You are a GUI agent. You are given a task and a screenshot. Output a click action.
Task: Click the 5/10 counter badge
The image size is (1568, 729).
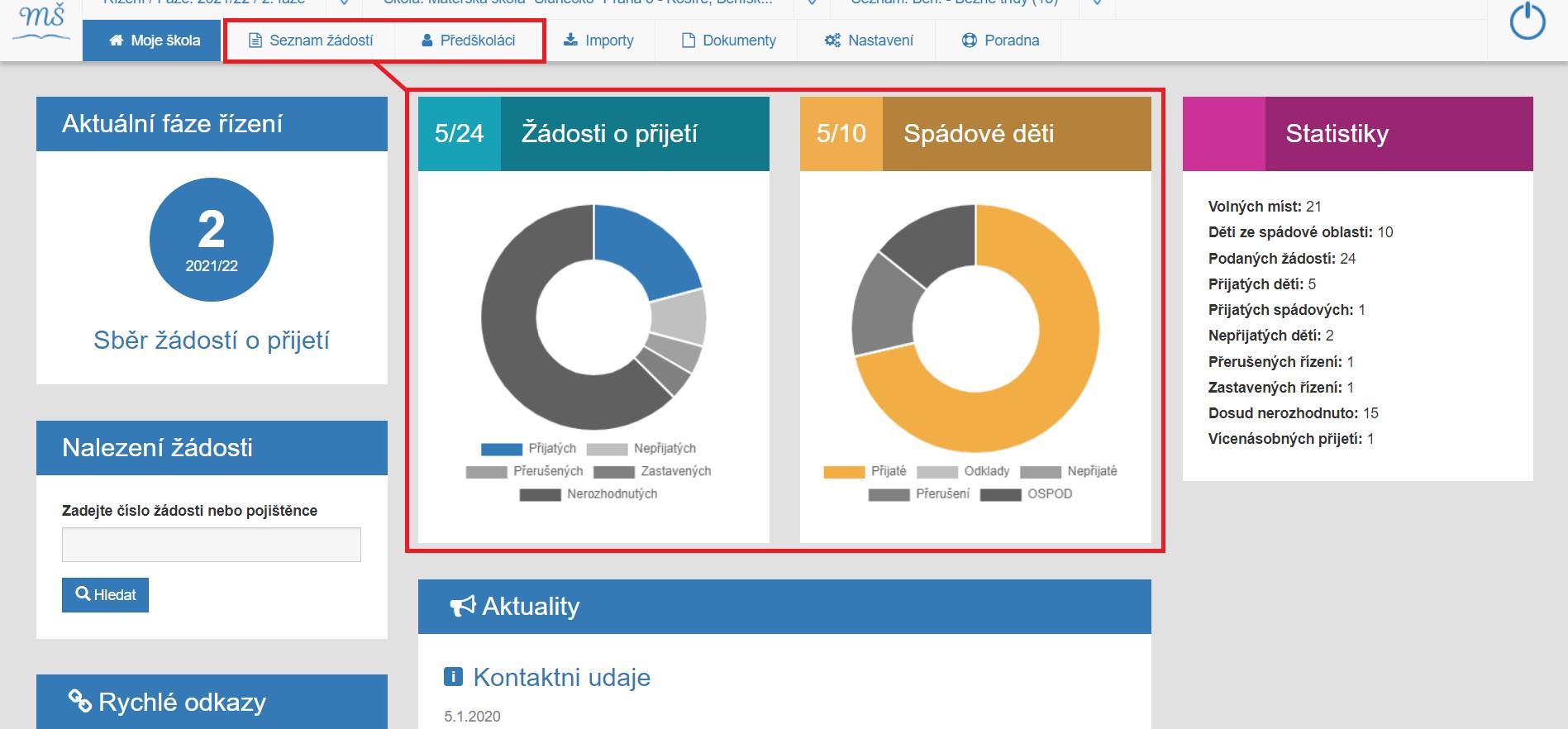(841, 134)
